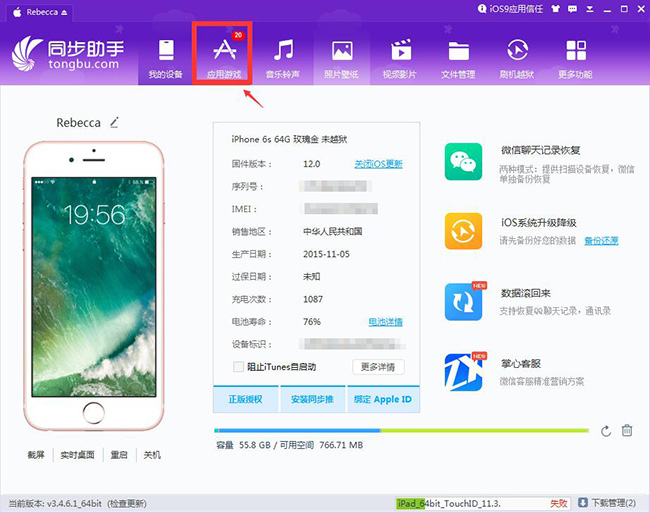Toggle 阻止iTunes自启动 checkbox

click(x=238, y=367)
